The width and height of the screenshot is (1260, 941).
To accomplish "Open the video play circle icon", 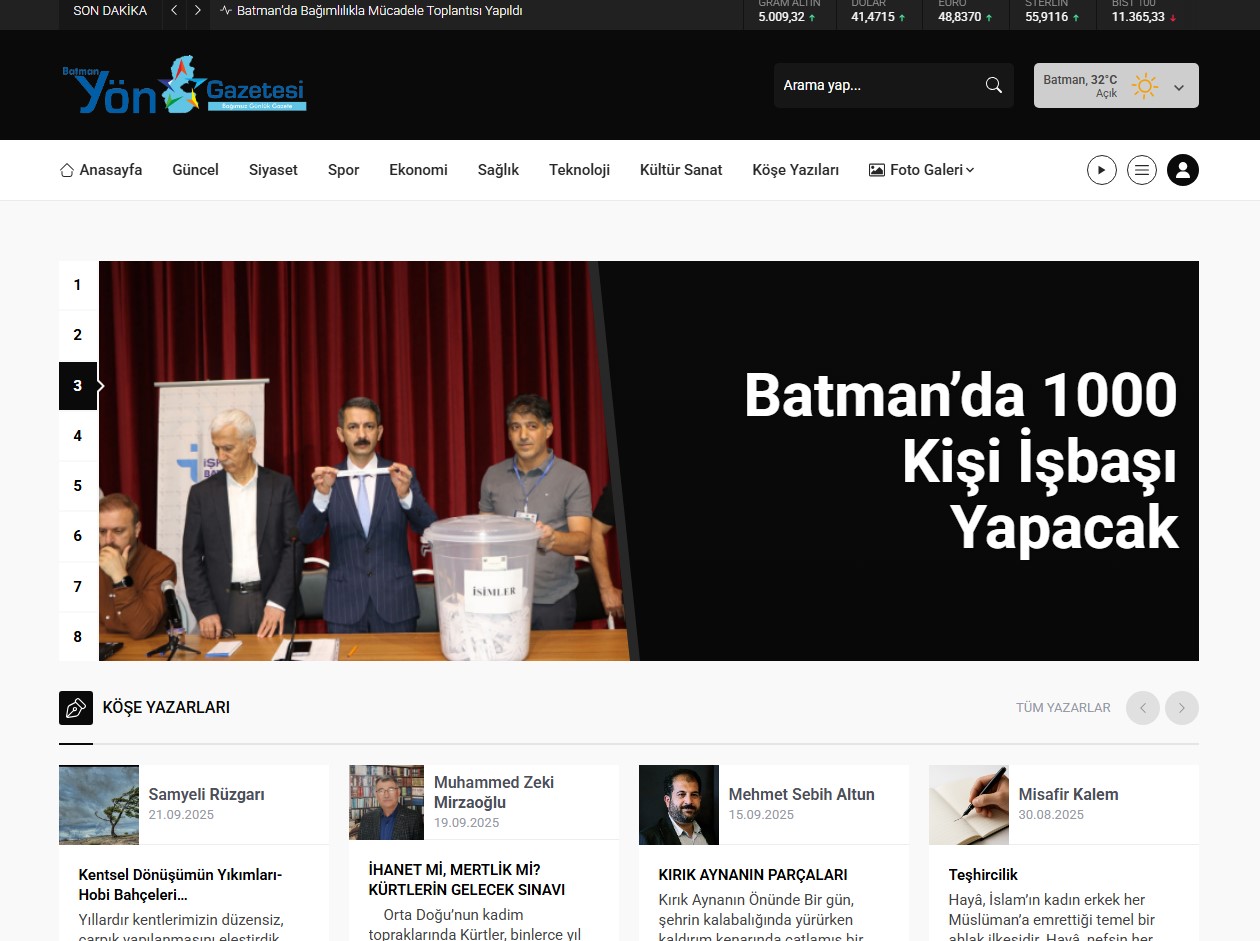I will pos(1101,170).
